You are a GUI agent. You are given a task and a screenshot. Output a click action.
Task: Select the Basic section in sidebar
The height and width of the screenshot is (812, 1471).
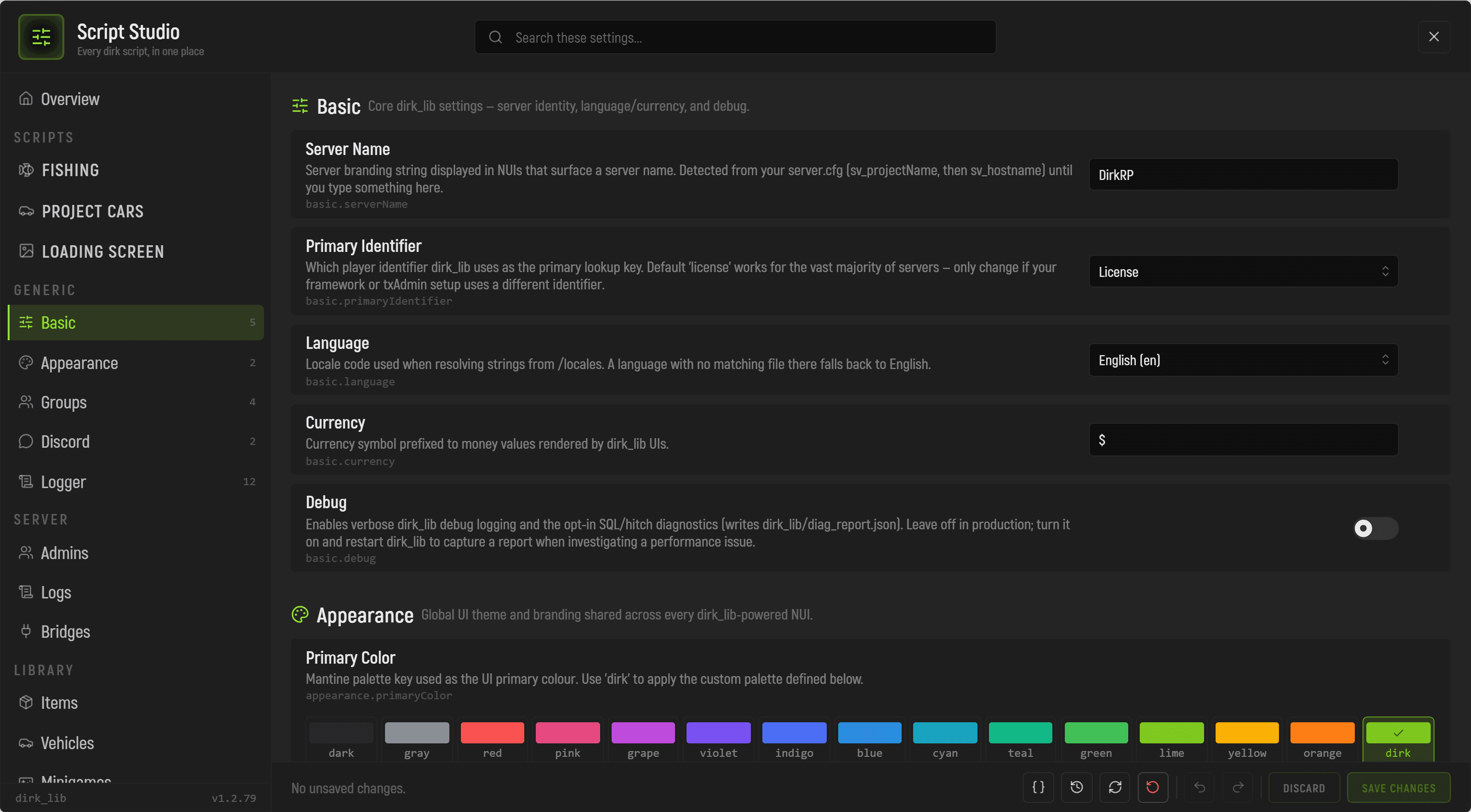pyautogui.click(x=136, y=322)
